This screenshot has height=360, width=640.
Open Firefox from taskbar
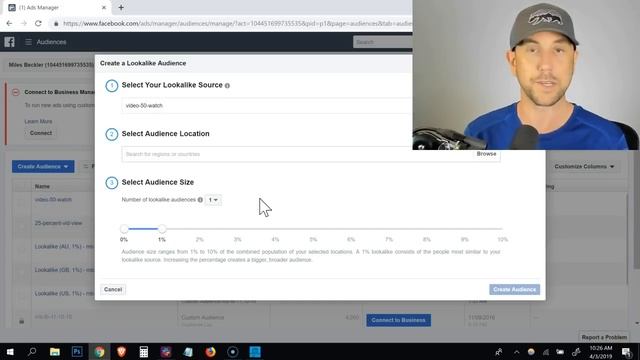pos(210,351)
